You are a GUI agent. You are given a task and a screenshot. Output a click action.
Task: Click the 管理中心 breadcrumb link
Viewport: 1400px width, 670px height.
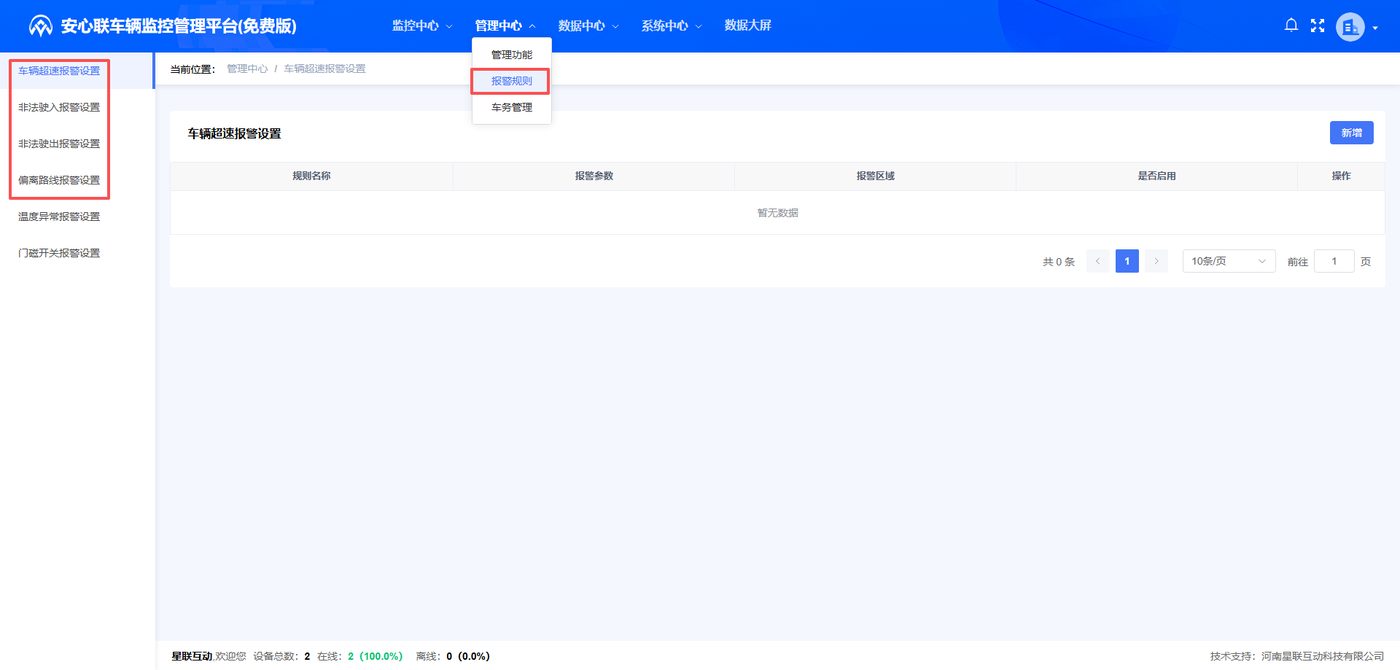(247, 69)
